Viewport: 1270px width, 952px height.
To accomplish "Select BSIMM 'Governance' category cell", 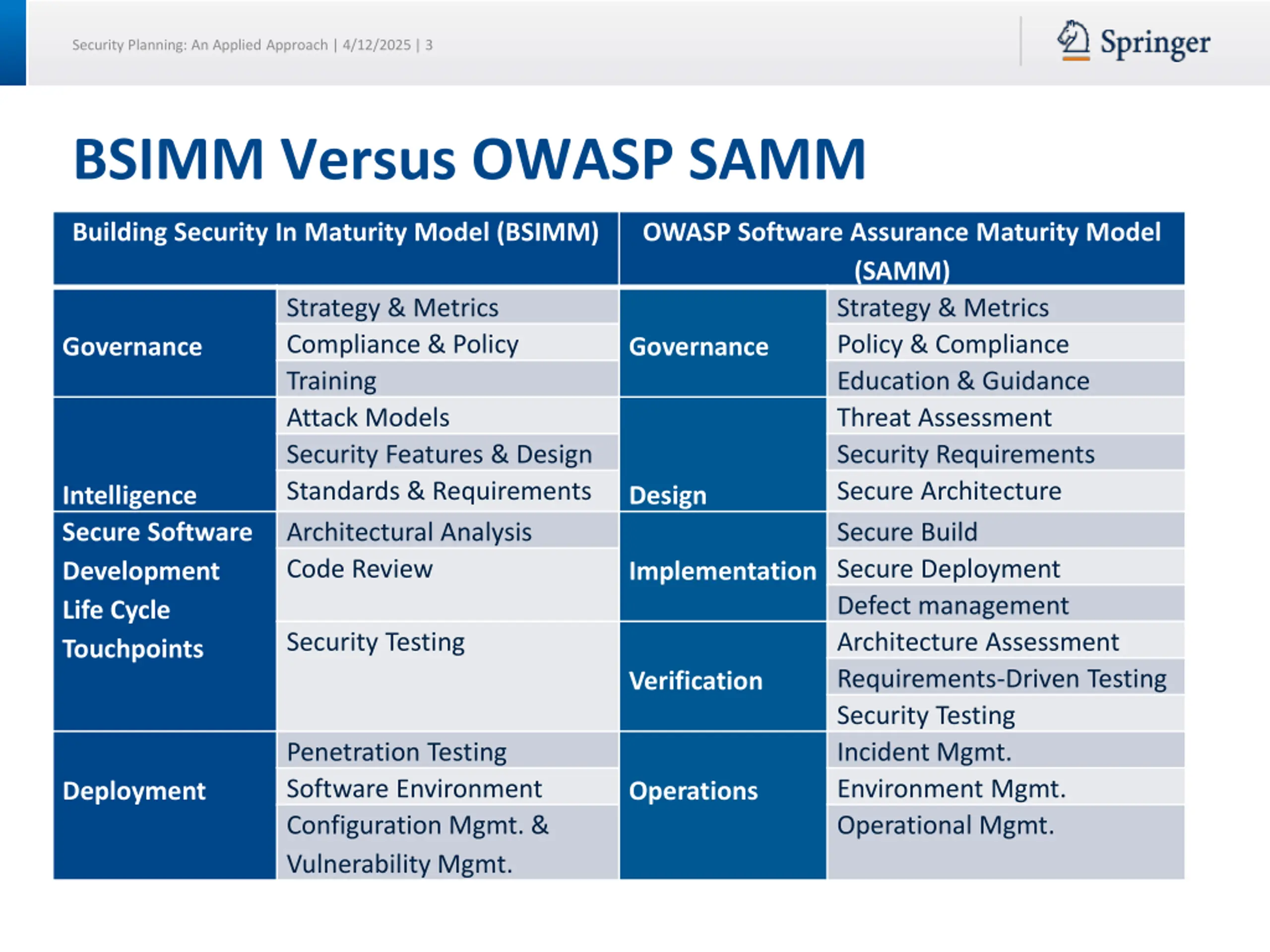I will tap(165, 343).
